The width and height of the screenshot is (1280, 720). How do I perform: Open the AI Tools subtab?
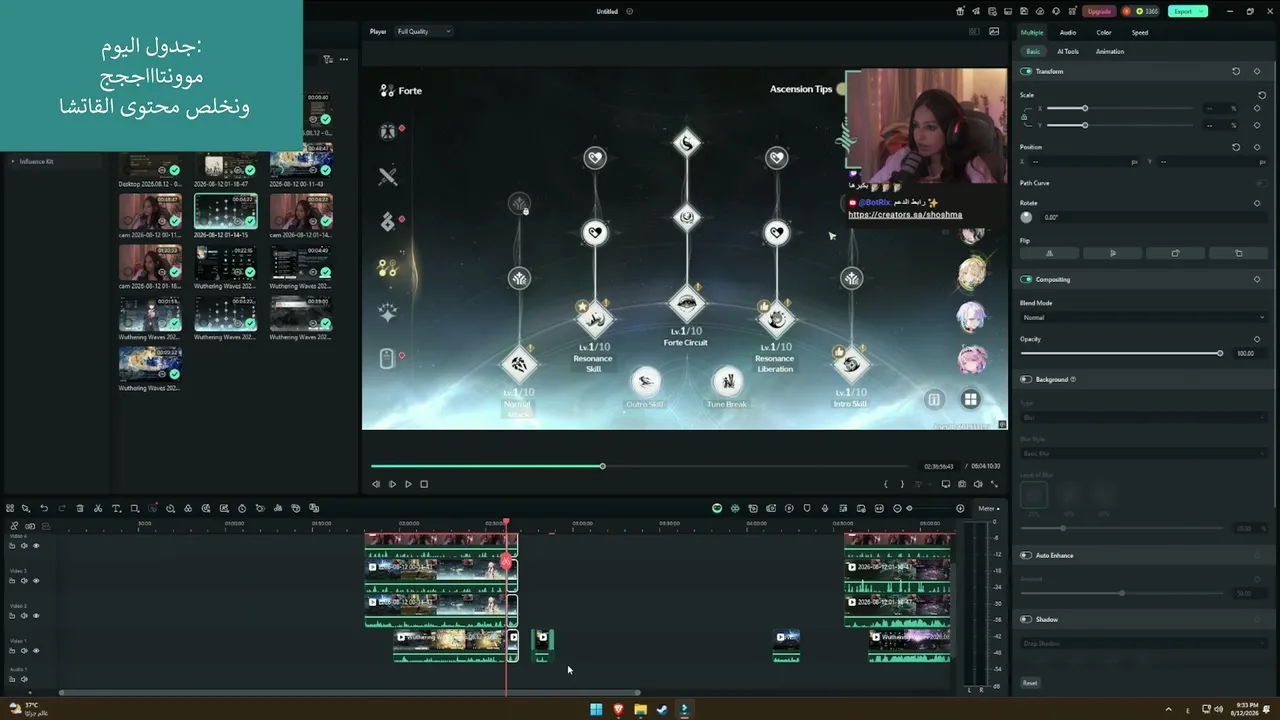point(1068,51)
